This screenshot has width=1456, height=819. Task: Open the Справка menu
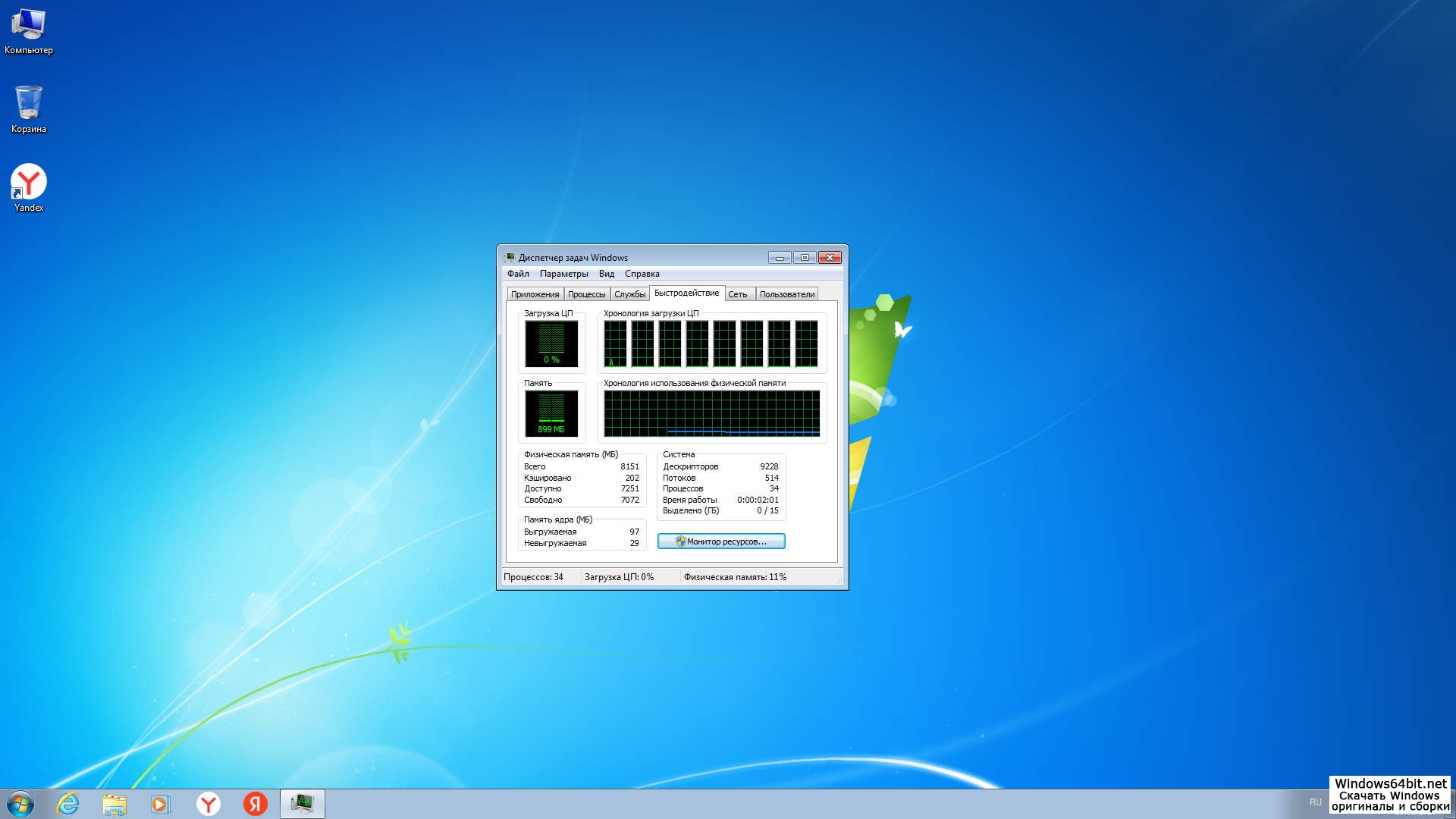642,274
